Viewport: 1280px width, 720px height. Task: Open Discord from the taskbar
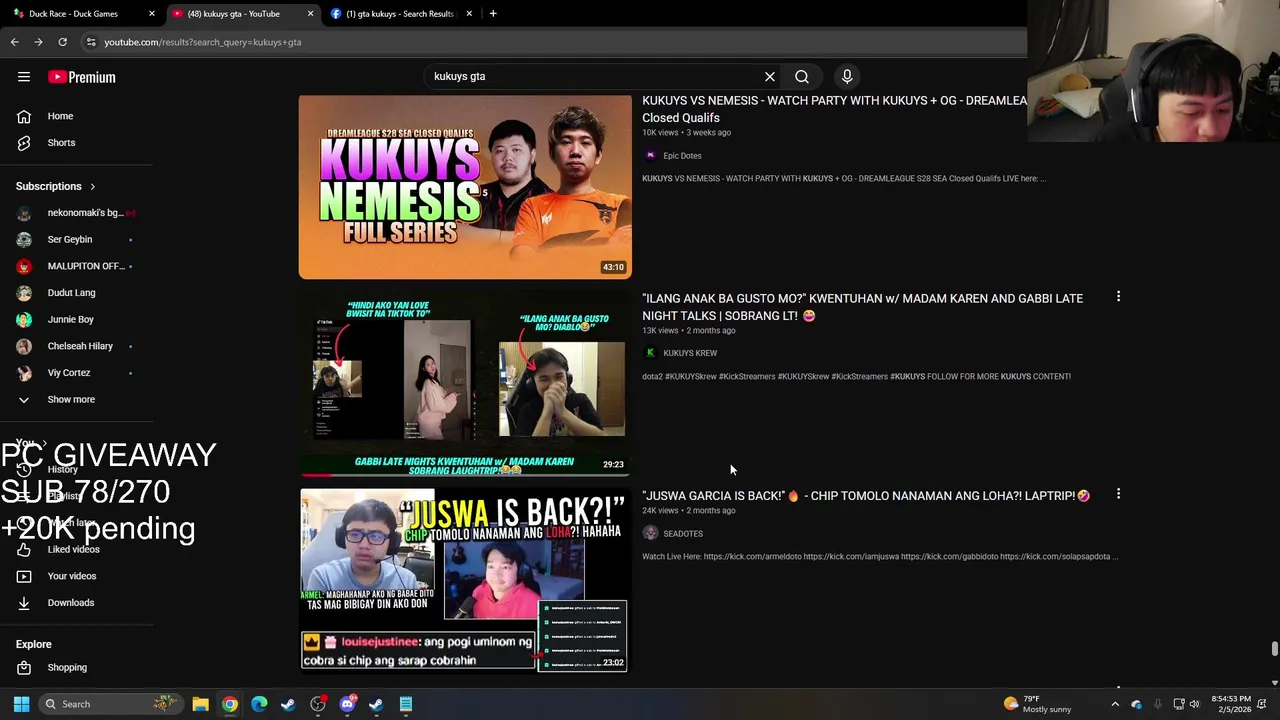[347, 704]
